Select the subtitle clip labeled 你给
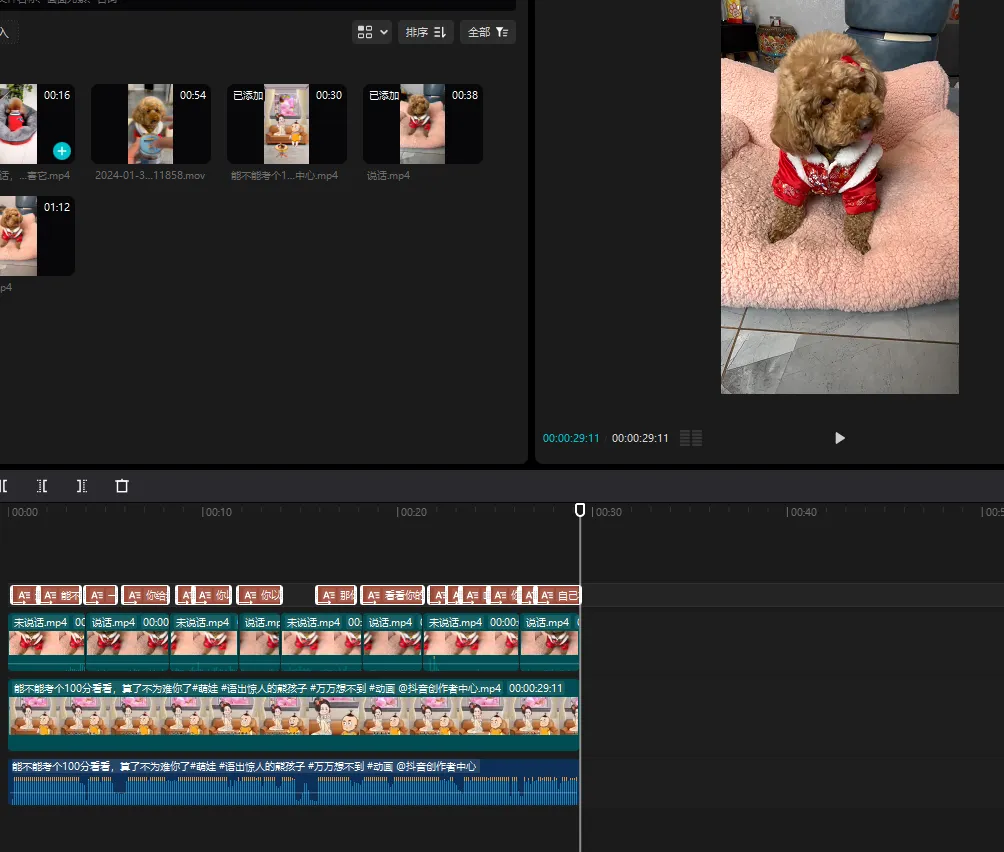 146,595
